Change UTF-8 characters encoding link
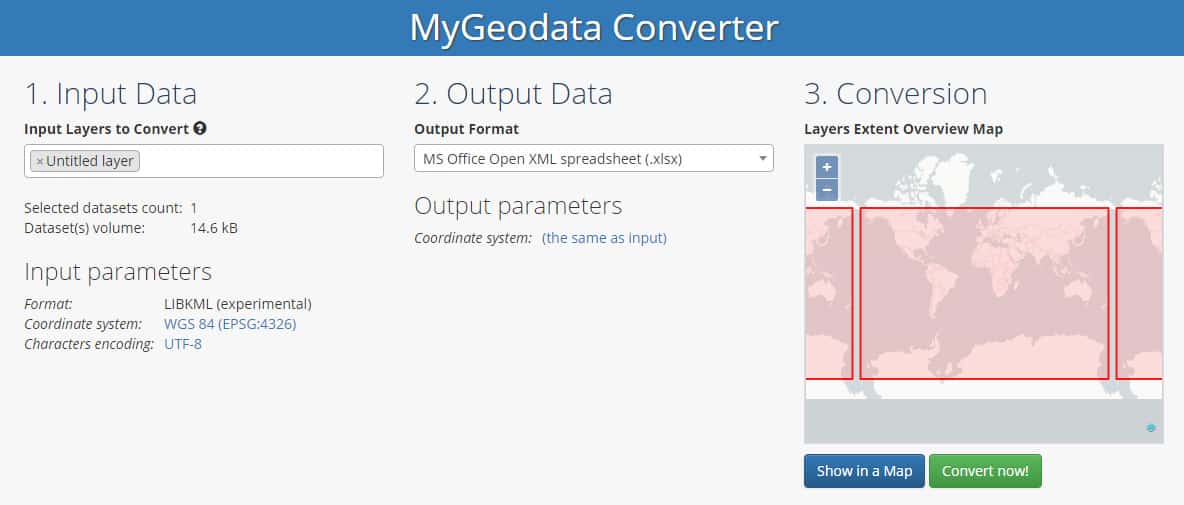The width and height of the screenshot is (1184, 505). [183, 344]
